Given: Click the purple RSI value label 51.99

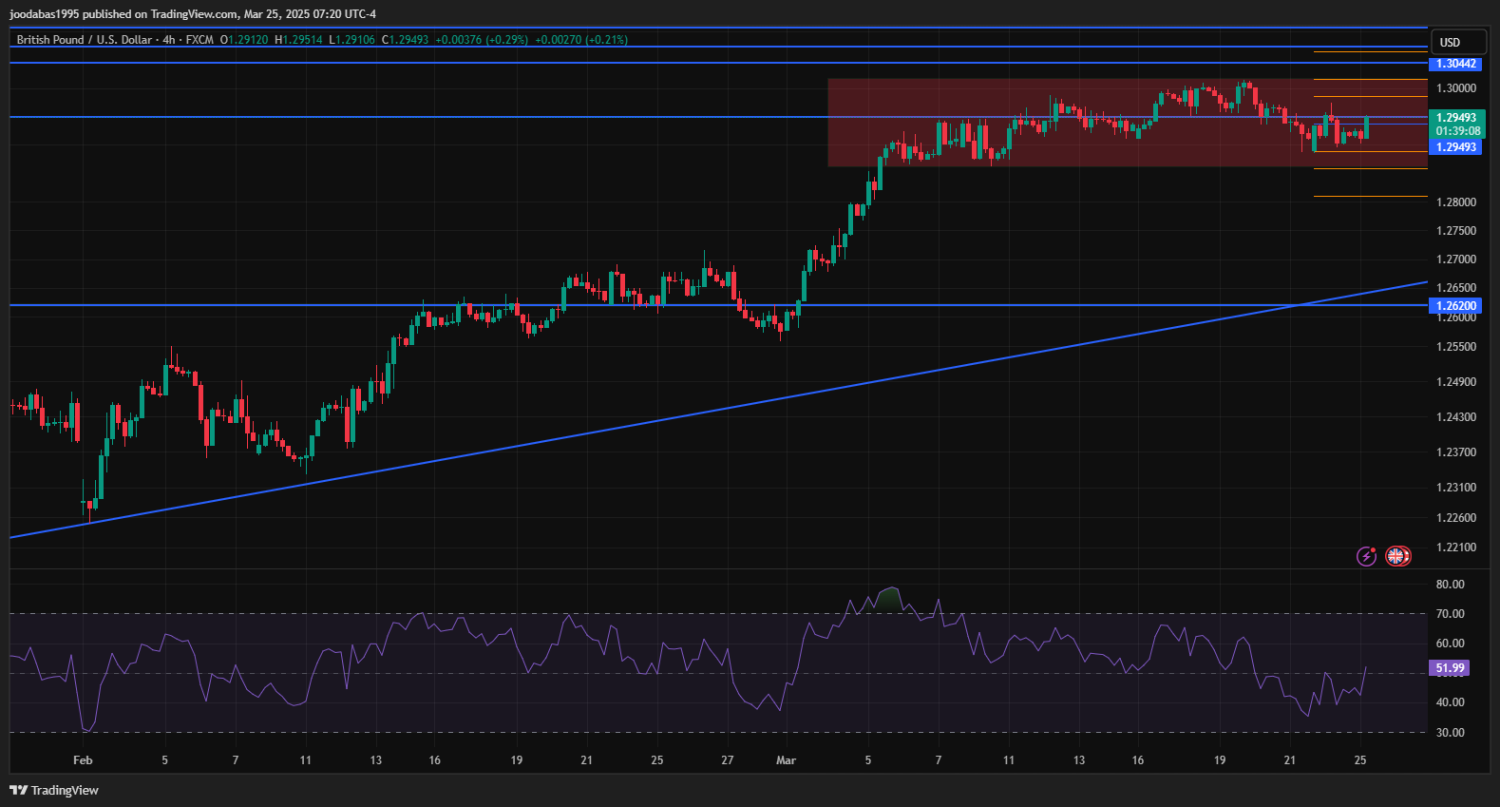Looking at the screenshot, I should tap(1449, 668).
